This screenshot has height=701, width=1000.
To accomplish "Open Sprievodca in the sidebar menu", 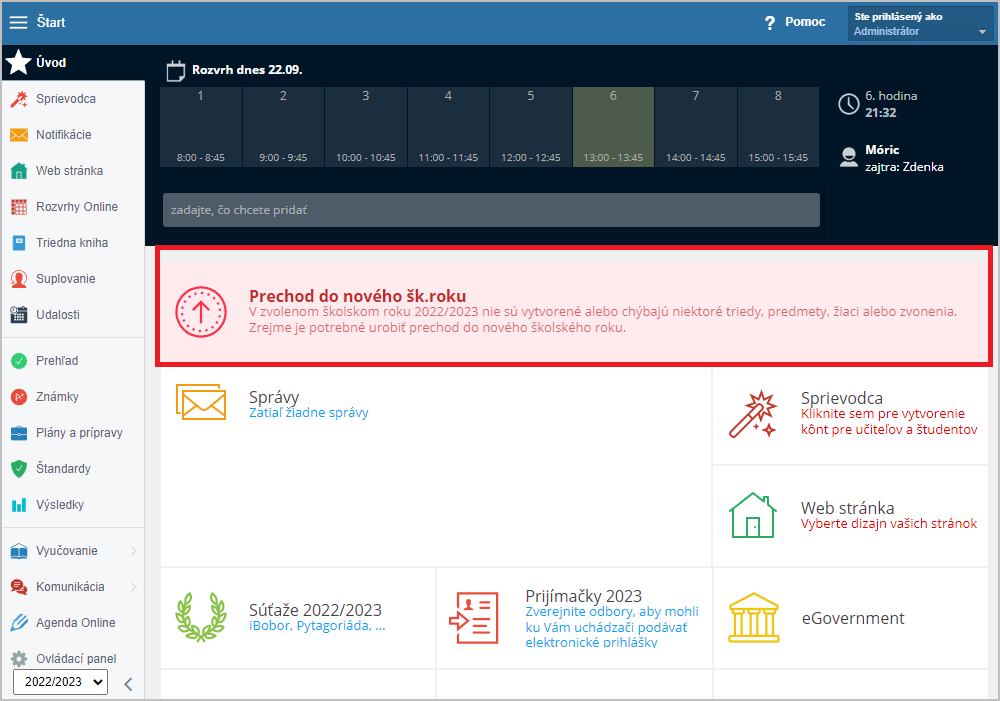I will click(x=66, y=99).
